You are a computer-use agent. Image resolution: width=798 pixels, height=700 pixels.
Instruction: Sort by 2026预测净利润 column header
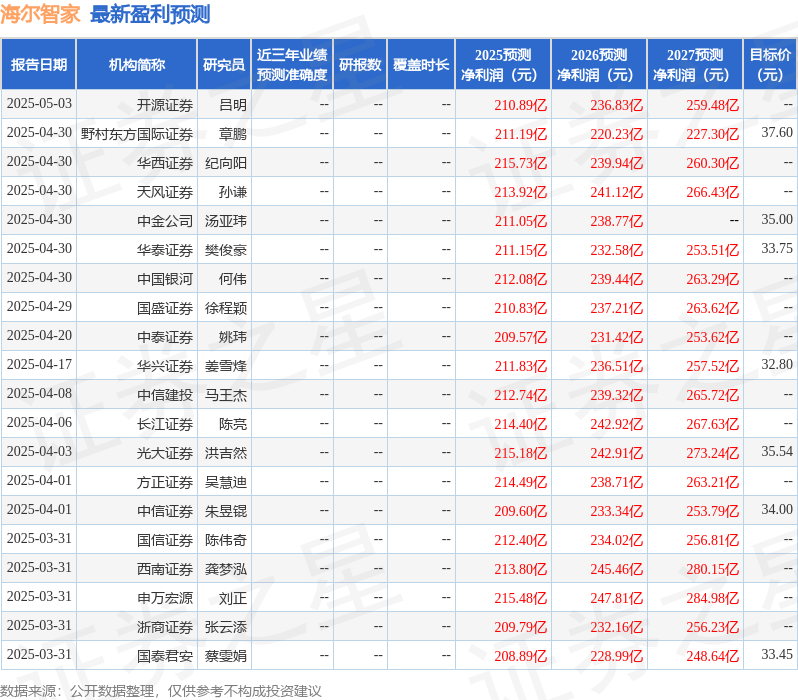pos(599,65)
